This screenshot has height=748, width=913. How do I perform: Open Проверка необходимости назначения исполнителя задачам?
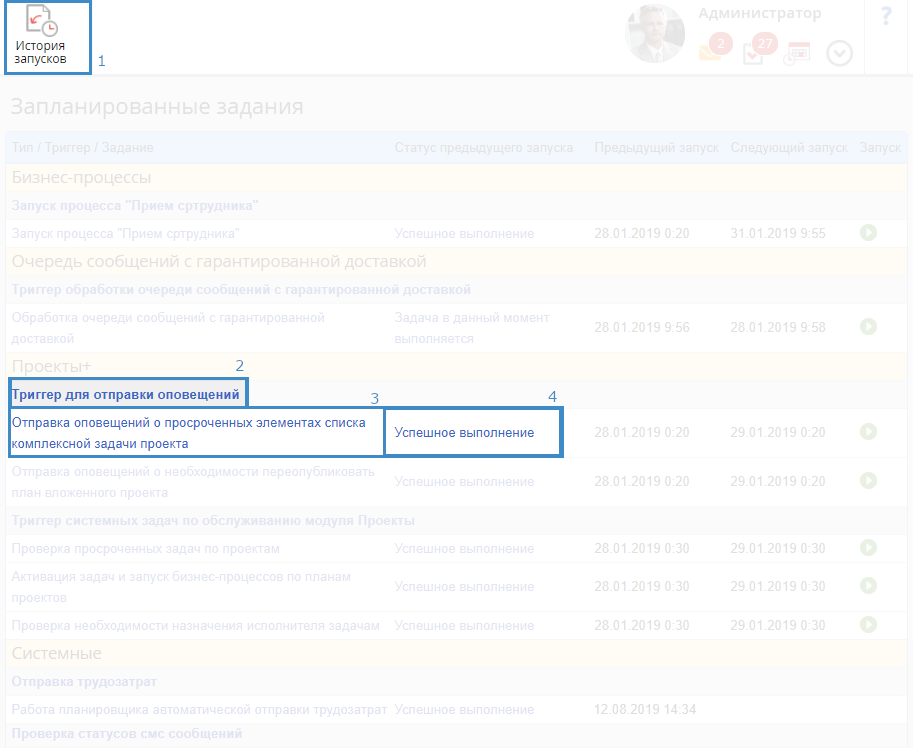tap(196, 626)
